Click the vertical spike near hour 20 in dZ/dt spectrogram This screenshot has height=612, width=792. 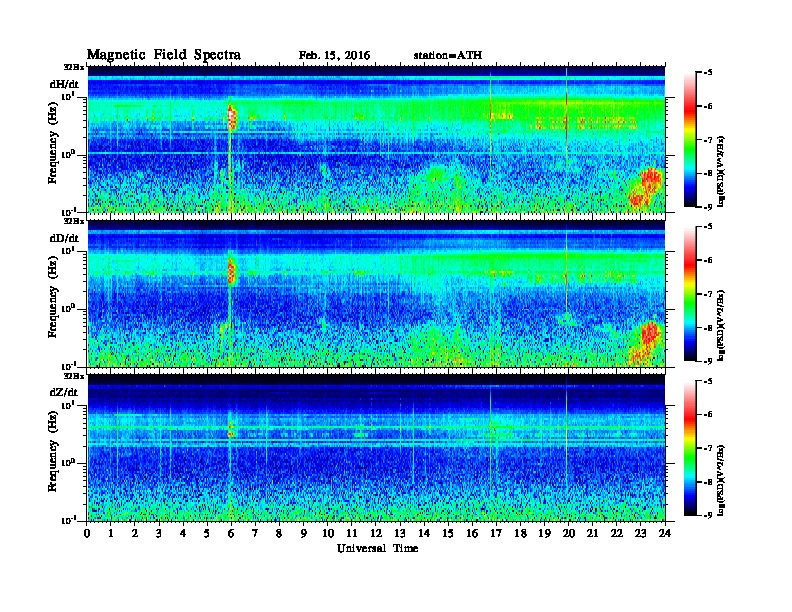click(x=567, y=434)
